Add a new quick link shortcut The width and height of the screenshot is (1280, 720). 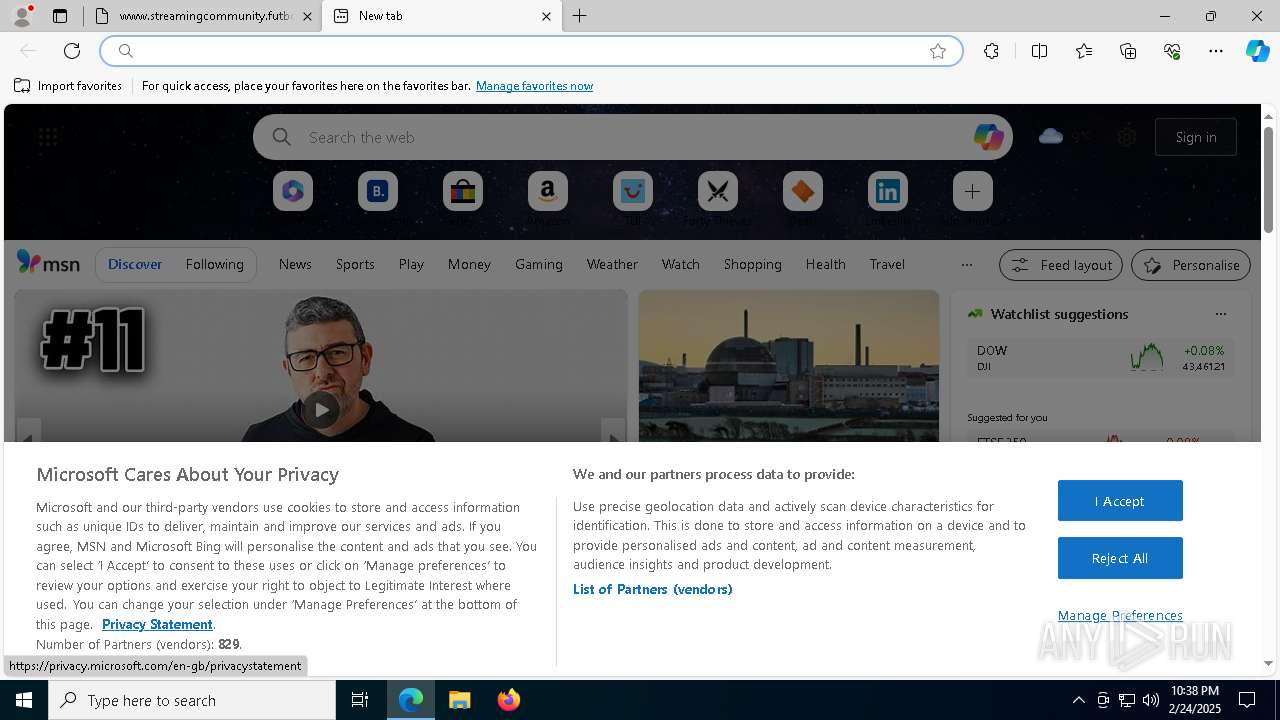click(972, 191)
